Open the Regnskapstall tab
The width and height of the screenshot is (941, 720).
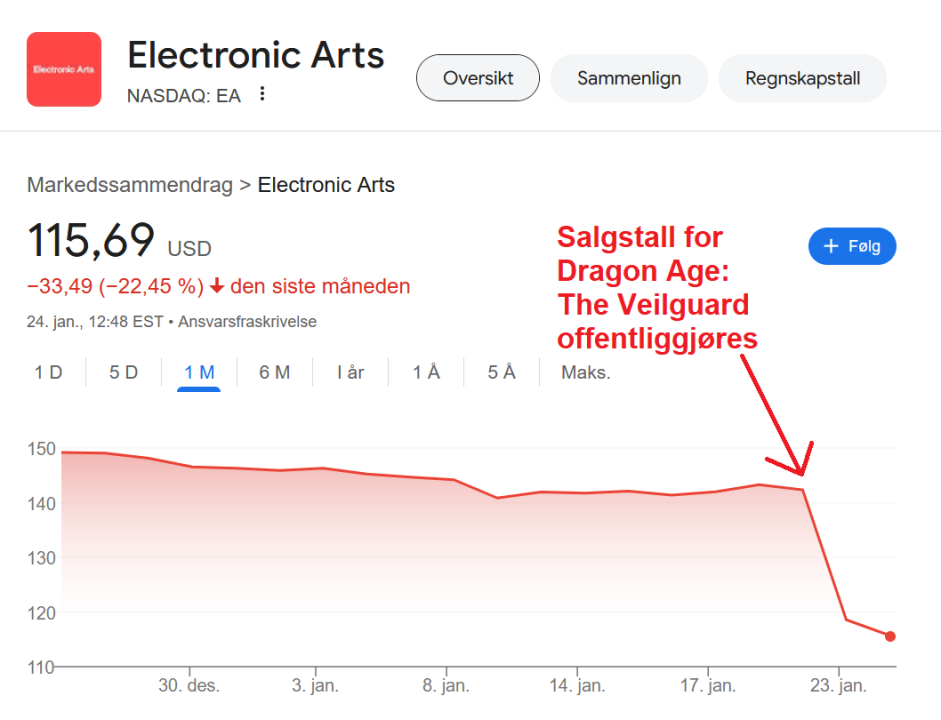click(802, 78)
